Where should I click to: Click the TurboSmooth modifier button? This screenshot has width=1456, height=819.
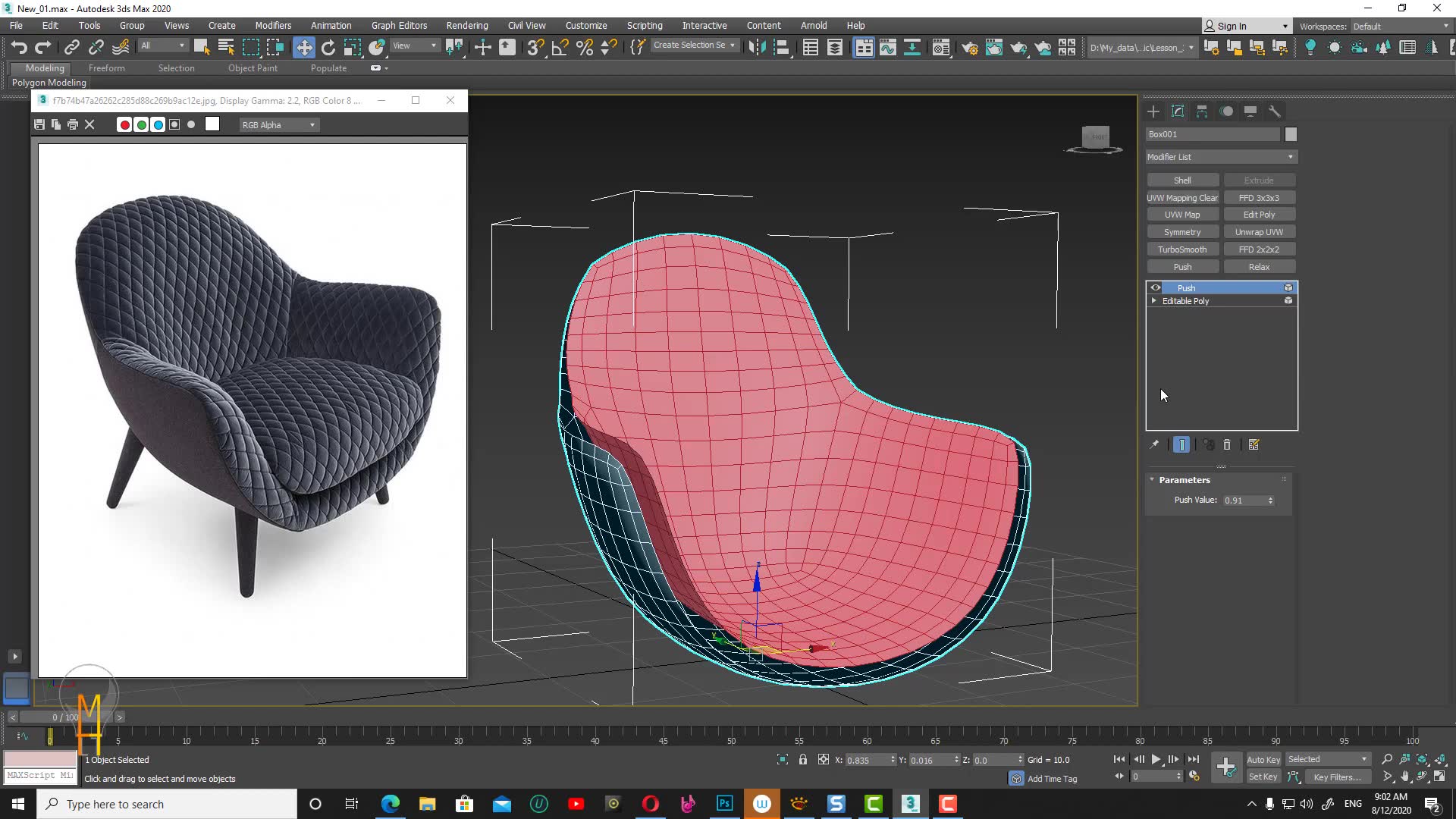pyautogui.click(x=1183, y=249)
